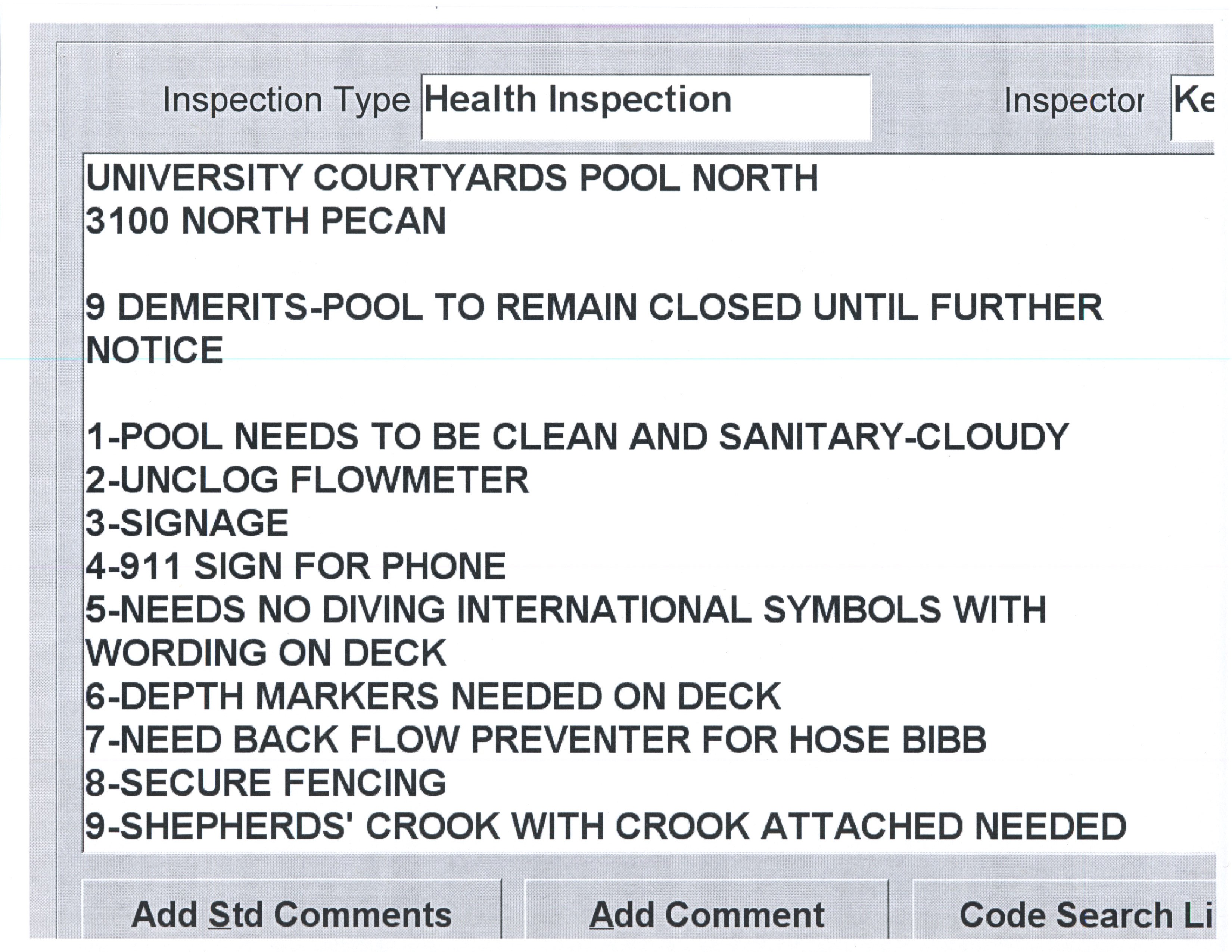The height and width of the screenshot is (952, 1232).
Task: Click the Inspection Type label
Action: coord(286,100)
